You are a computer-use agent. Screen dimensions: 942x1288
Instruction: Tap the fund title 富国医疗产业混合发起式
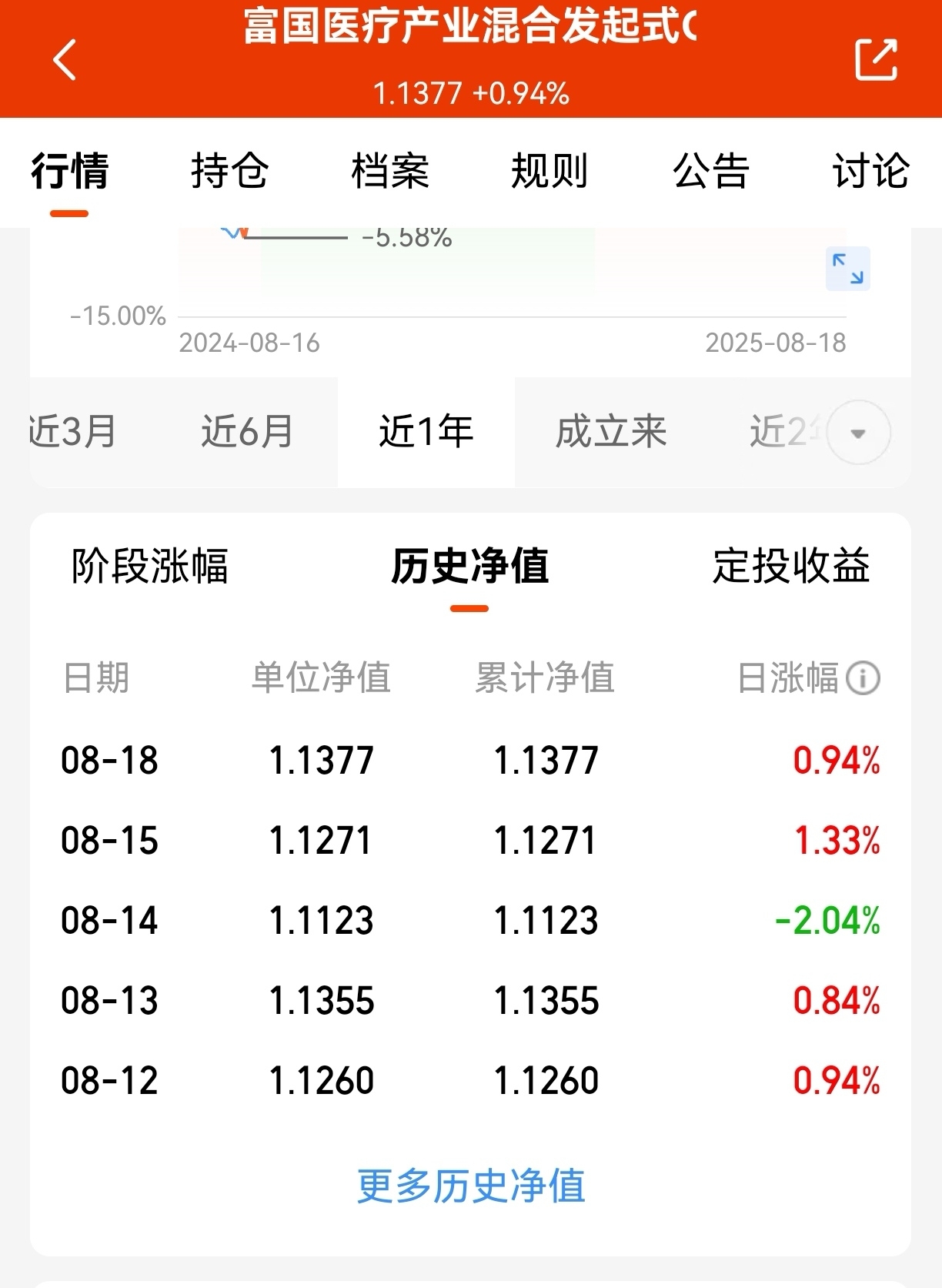[x=470, y=26]
